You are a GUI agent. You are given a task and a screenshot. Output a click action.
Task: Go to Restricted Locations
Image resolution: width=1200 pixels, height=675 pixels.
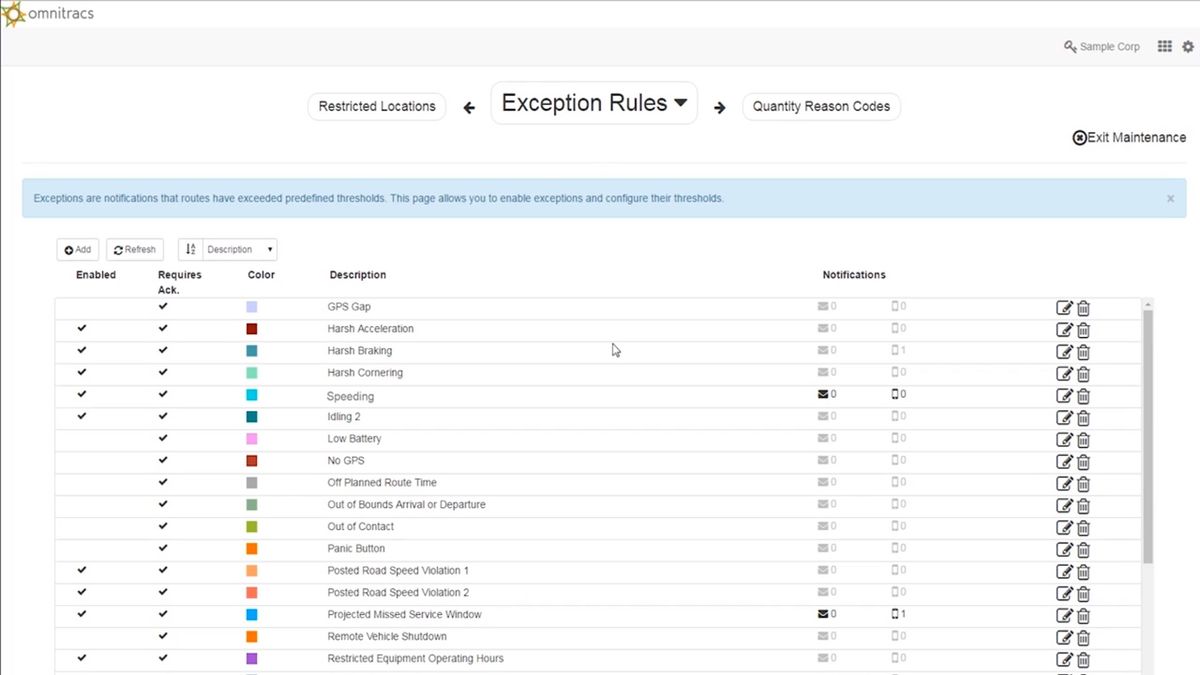[x=377, y=107]
